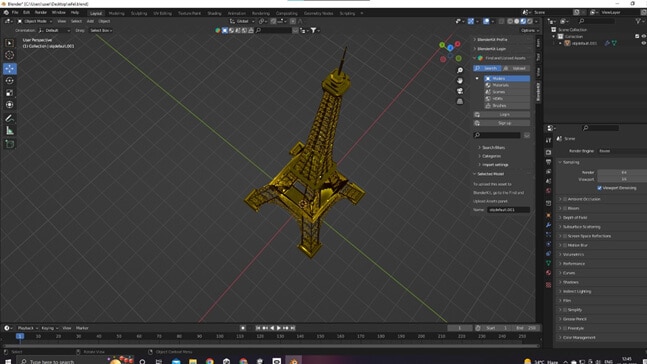The image size is (647, 364).
Task: Expand Search filters section
Action: 493,147
